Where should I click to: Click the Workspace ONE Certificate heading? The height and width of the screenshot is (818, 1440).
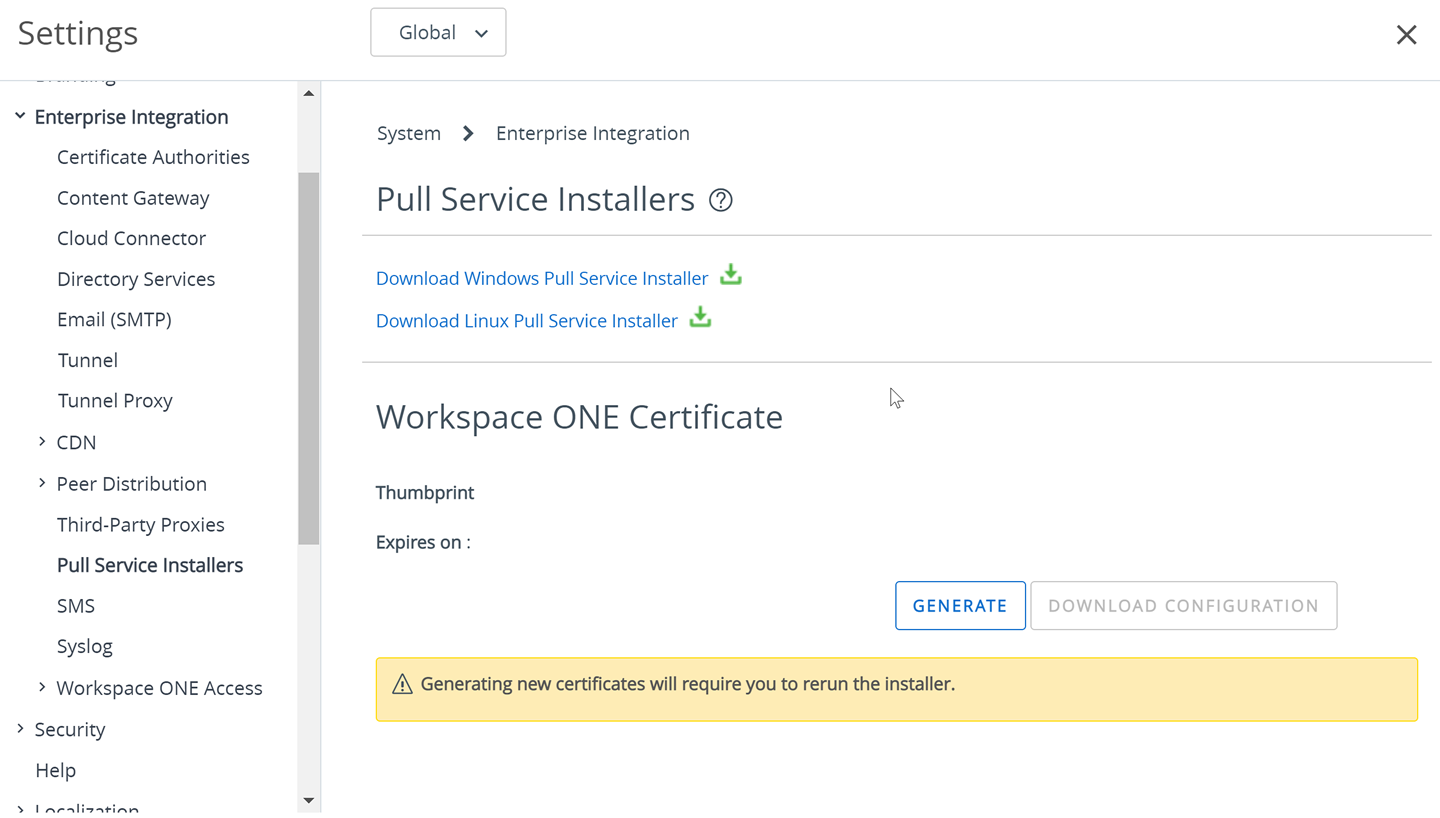pos(579,416)
